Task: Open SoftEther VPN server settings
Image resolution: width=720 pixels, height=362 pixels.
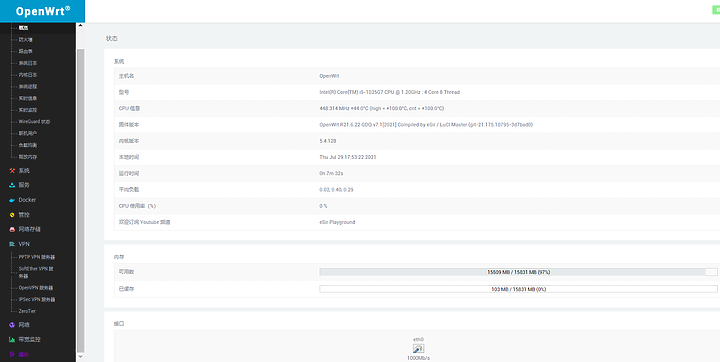Action: 36,272
